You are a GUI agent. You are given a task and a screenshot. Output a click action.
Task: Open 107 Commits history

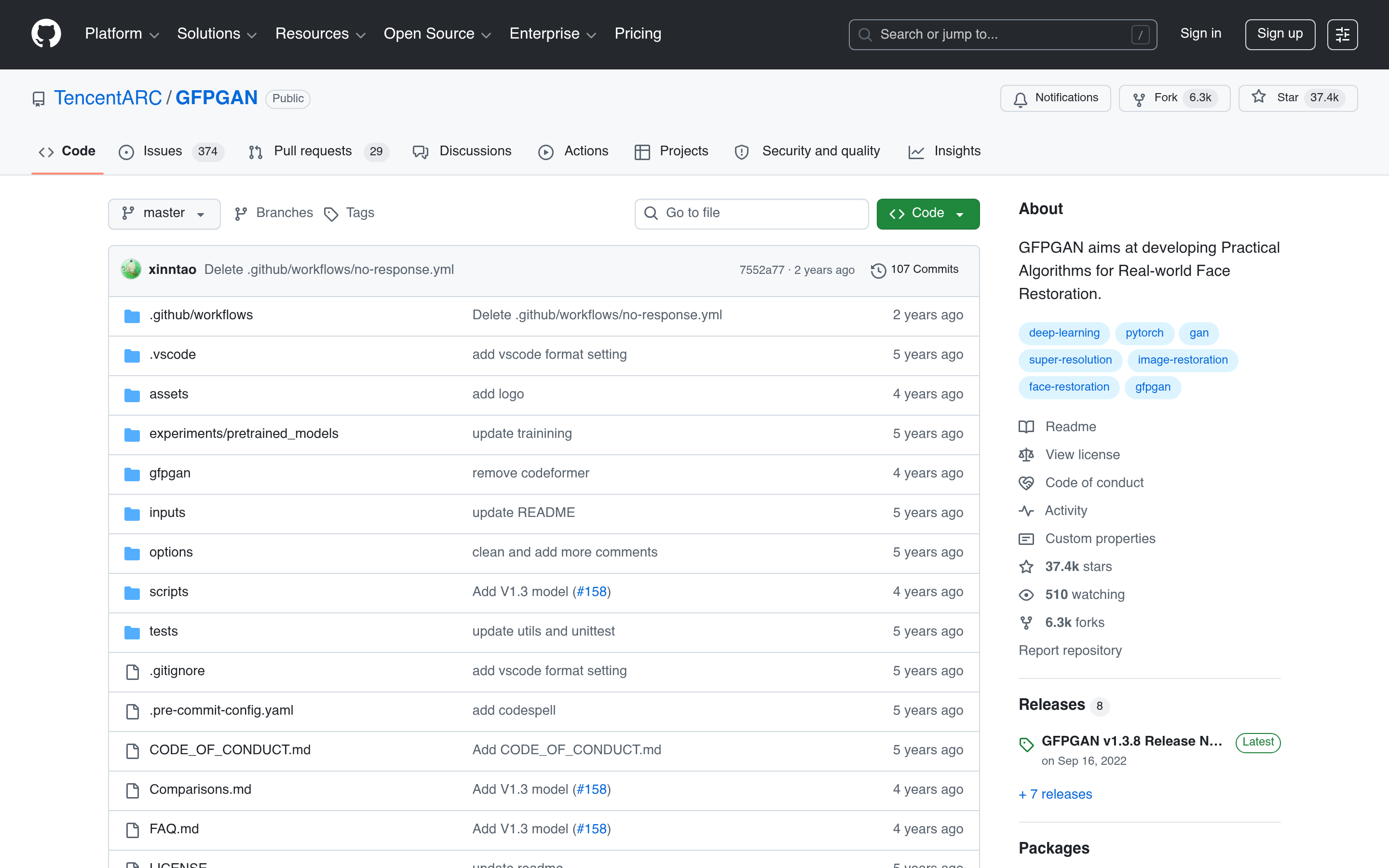click(x=915, y=270)
